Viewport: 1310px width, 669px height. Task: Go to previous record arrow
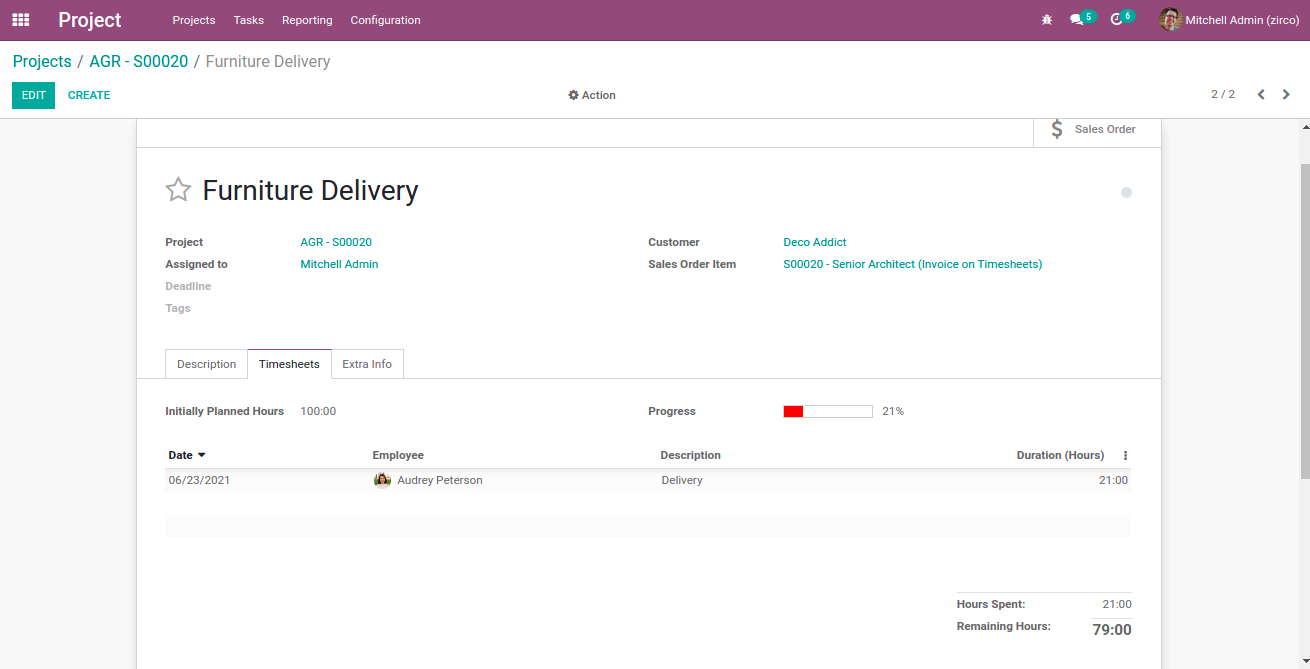1261,95
